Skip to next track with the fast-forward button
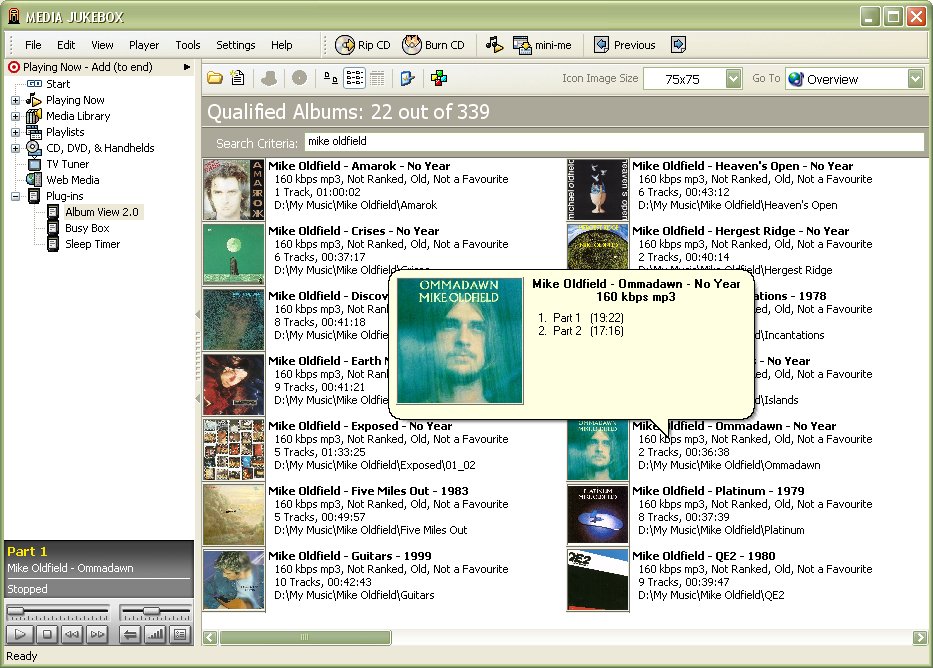 pyautogui.click(x=97, y=635)
